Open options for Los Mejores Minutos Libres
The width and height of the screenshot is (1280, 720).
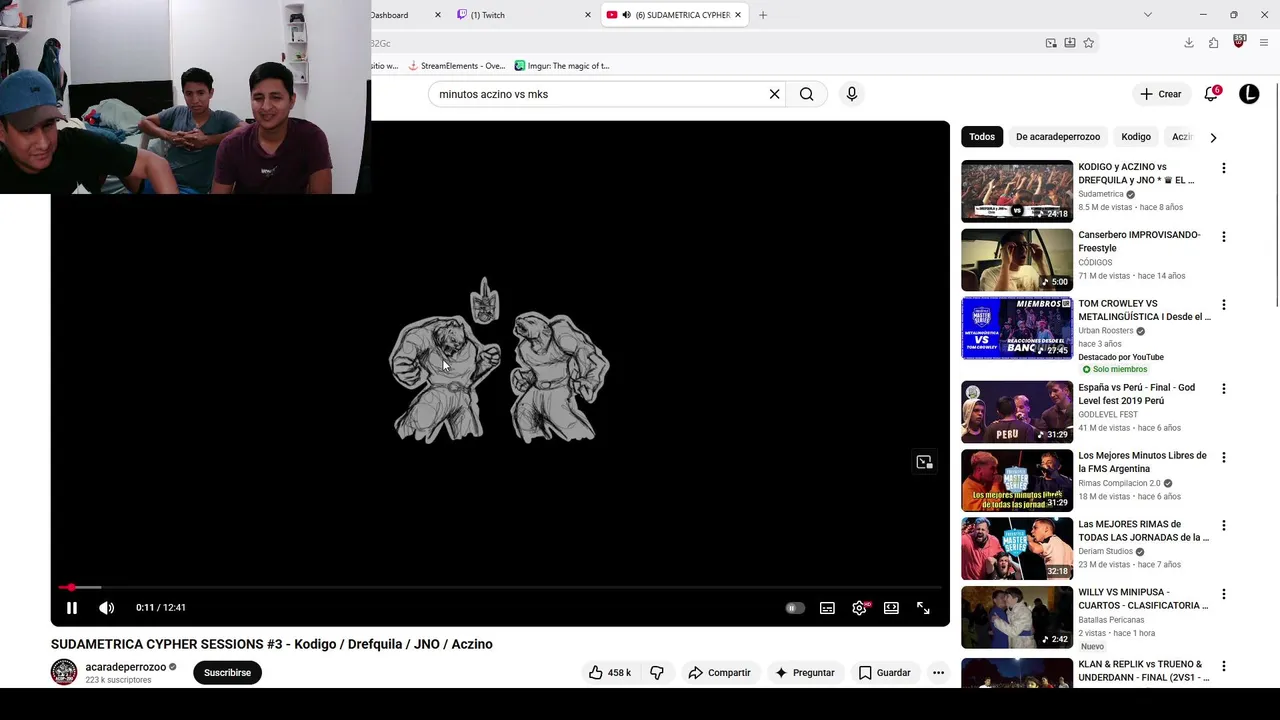pyautogui.click(x=1223, y=457)
